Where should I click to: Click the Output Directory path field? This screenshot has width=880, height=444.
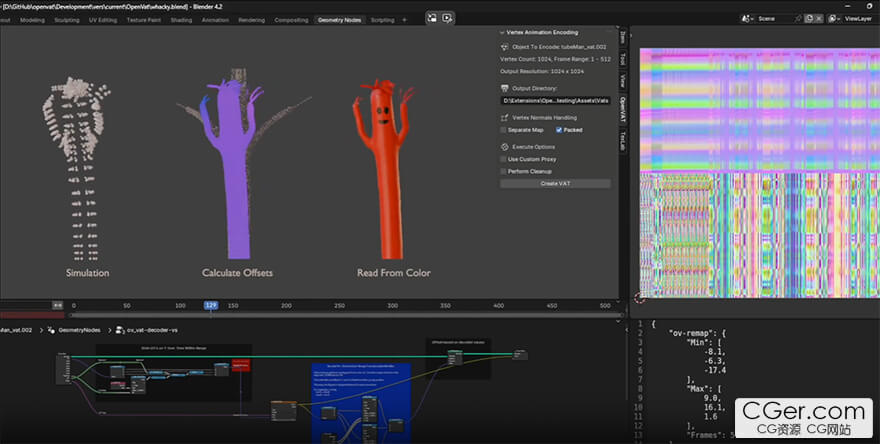pyautogui.click(x=555, y=100)
